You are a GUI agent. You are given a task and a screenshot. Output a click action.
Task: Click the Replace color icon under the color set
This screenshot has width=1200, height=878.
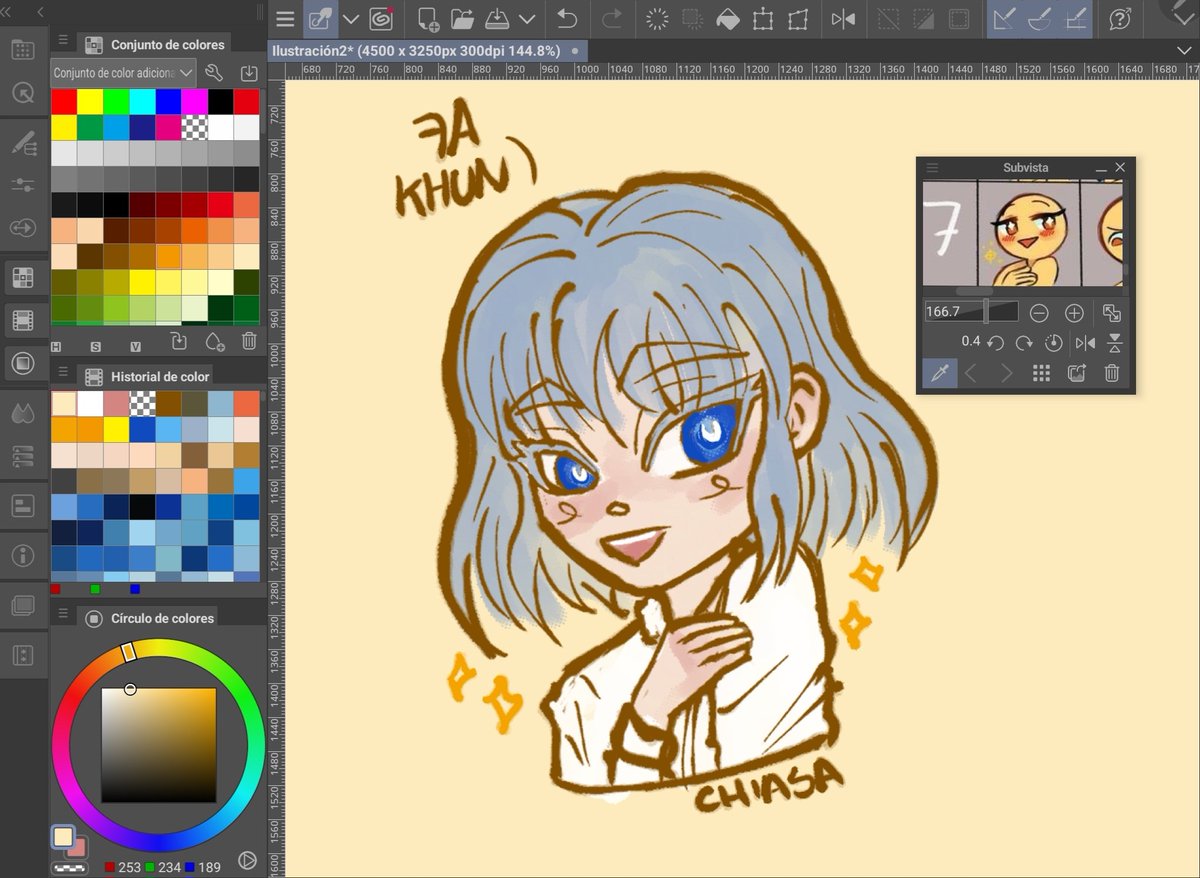179,342
